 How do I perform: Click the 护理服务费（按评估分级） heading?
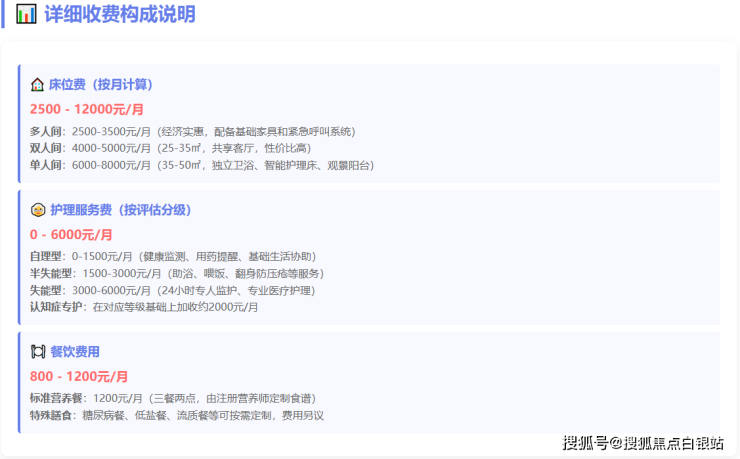(x=120, y=210)
